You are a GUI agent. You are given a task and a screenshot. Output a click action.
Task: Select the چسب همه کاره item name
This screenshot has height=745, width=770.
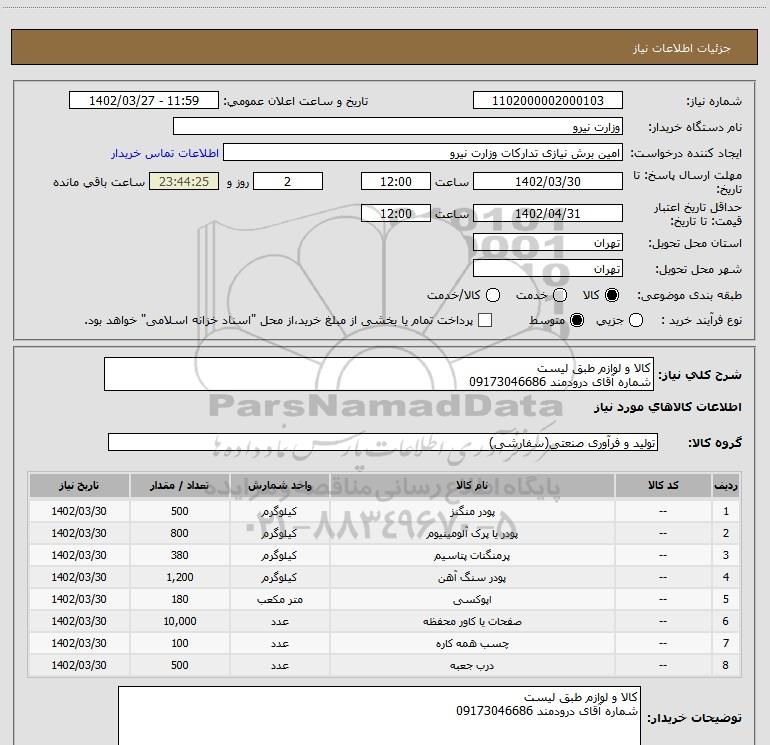472,643
